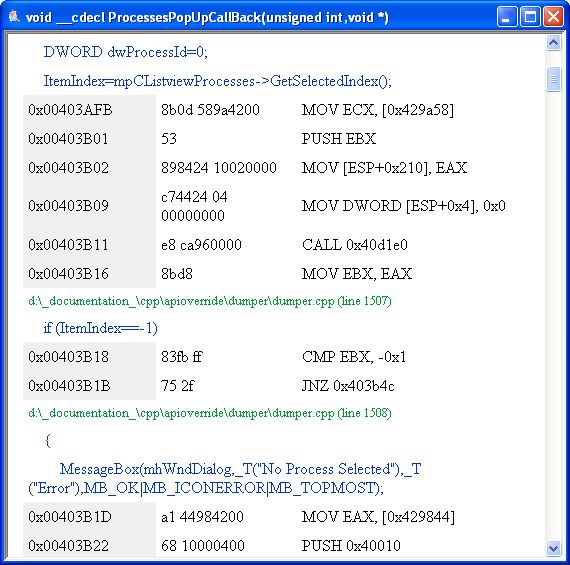Click address 0x00403B16

click(x=68, y=274)
